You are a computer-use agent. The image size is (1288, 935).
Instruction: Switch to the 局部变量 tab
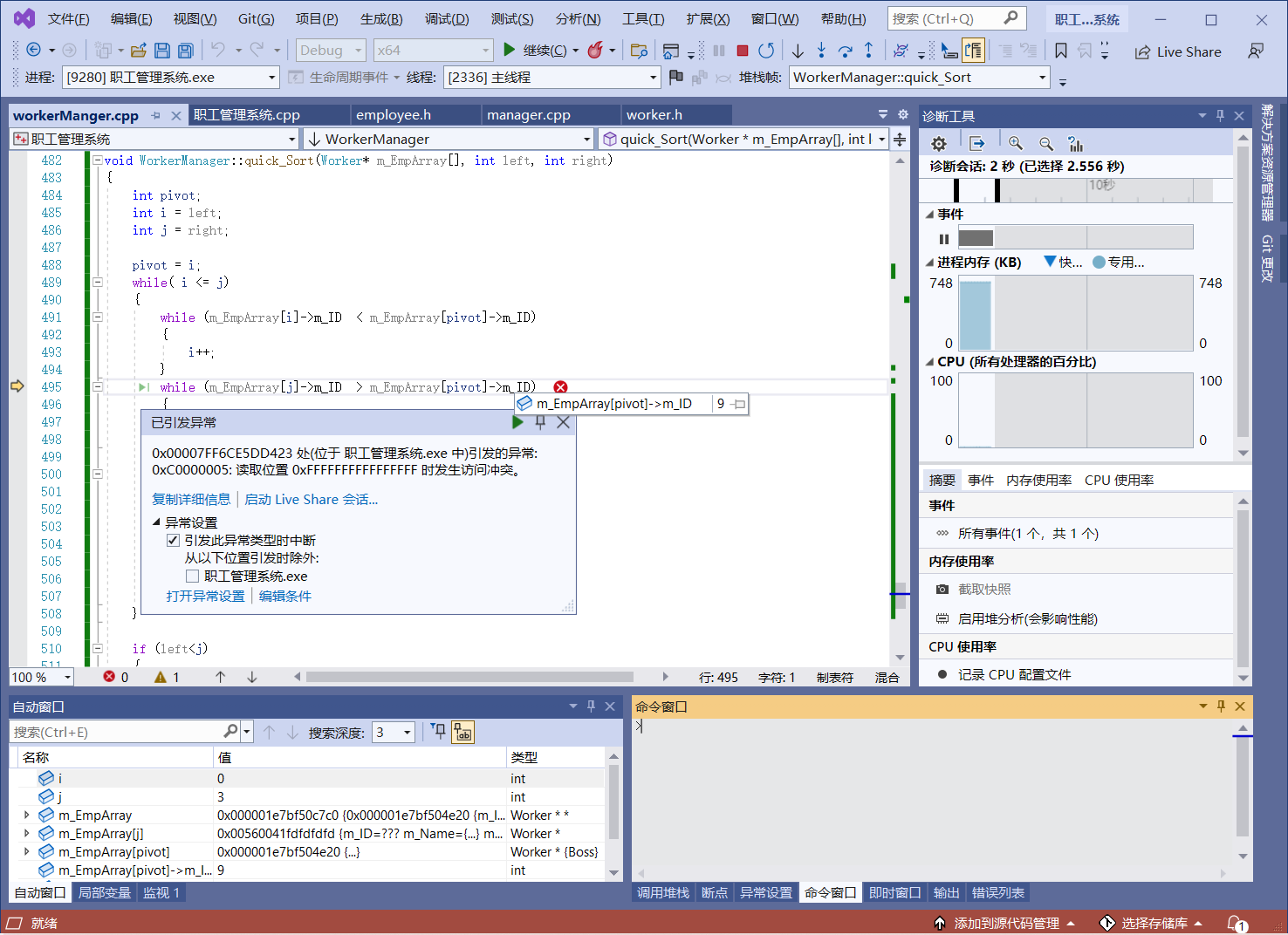104,892
